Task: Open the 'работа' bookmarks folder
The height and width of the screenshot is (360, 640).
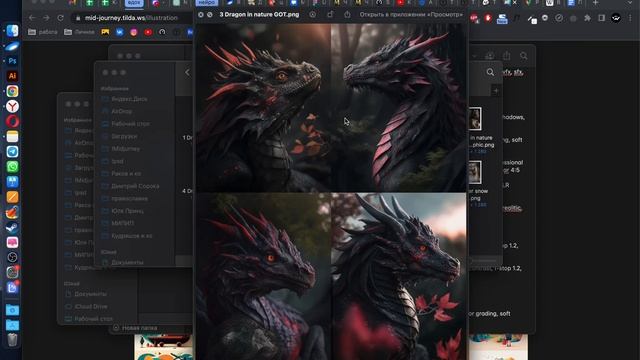Action: 42,32
